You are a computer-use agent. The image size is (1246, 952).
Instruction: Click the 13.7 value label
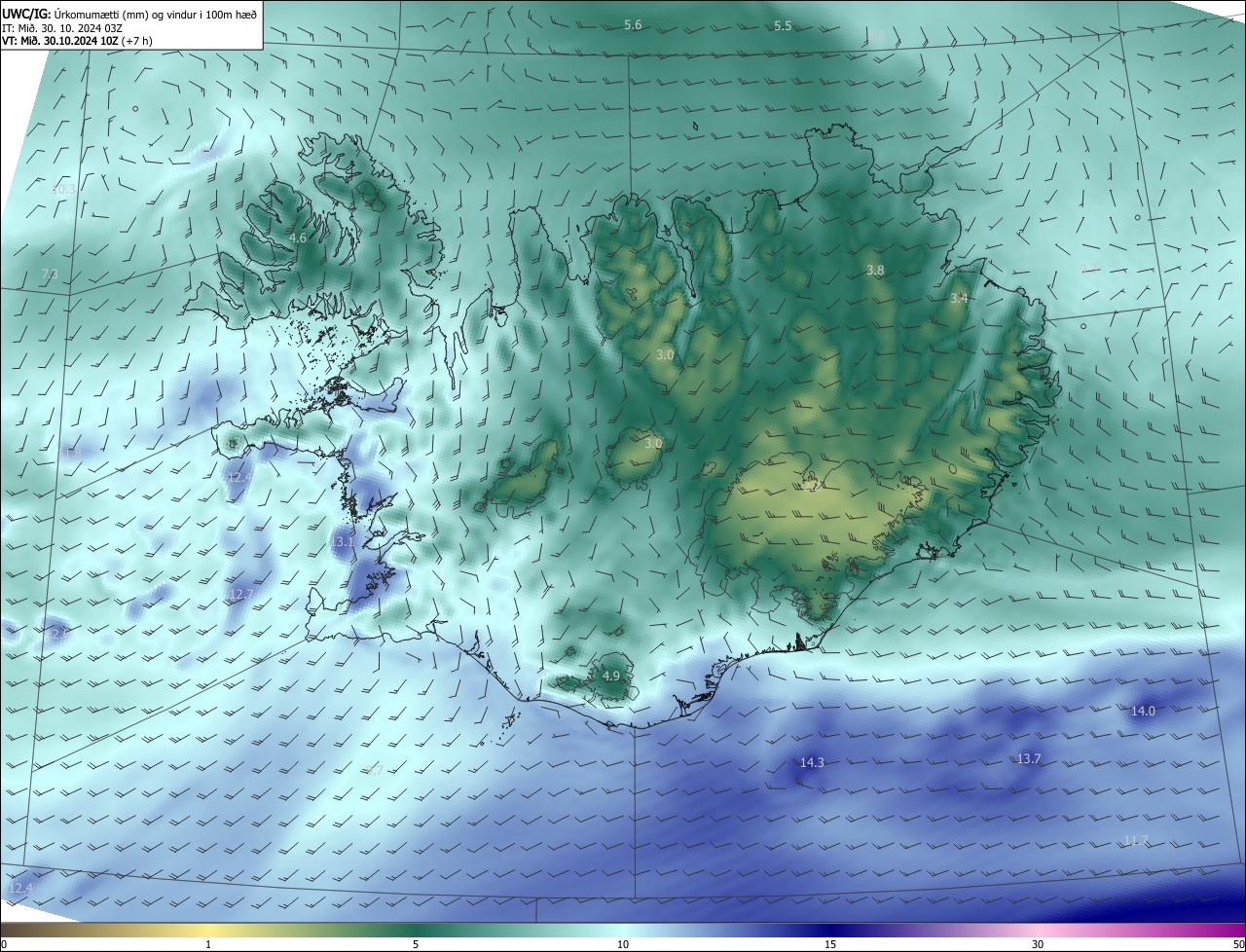point(1029,759)
